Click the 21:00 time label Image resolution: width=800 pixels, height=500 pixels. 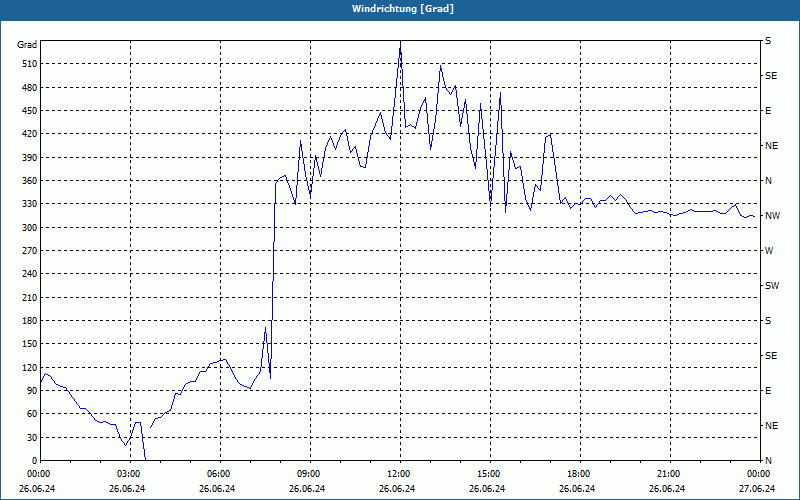(x=668, y=474)
